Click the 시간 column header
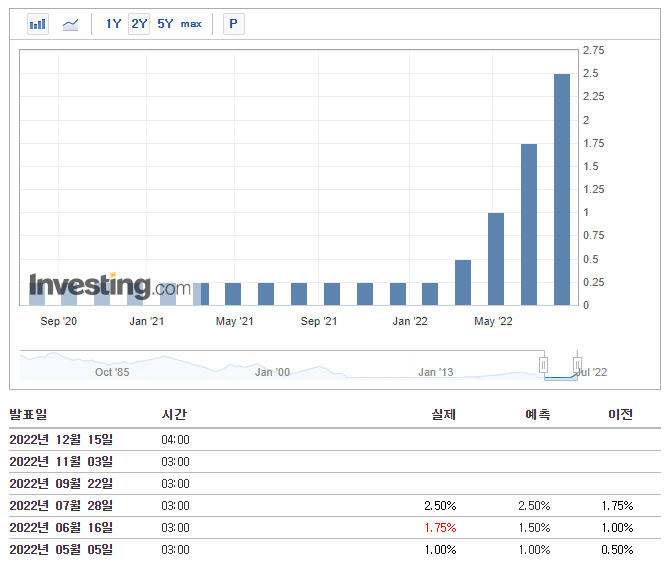 click(174, 414)
